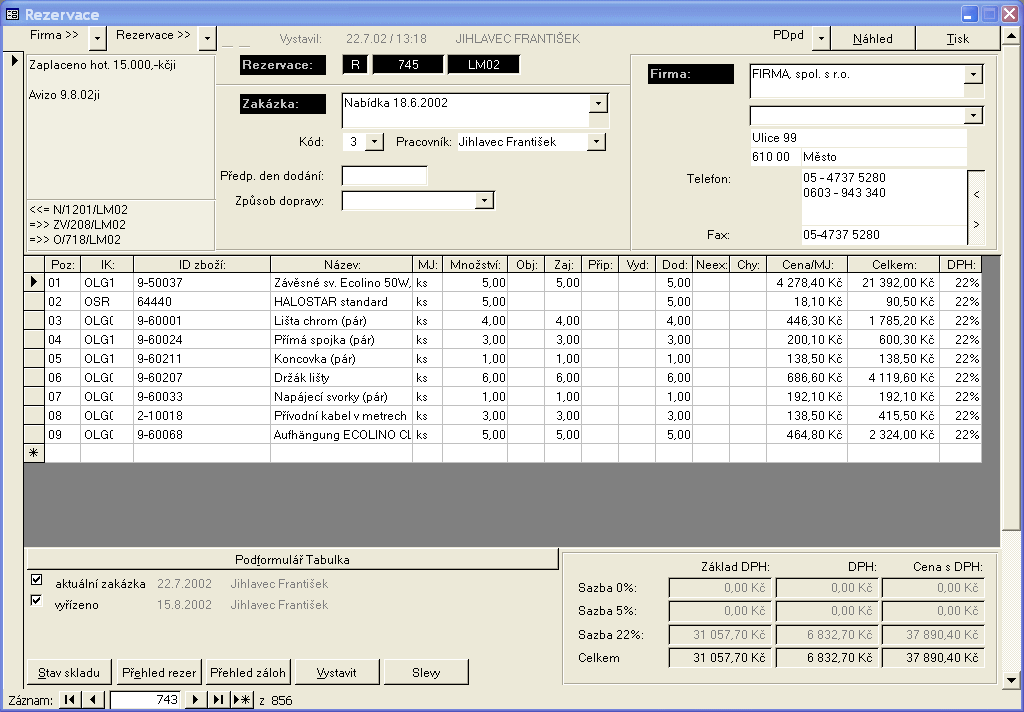Screen dimensions: 1024x712
Task: Click the Podformulář Tabulka header button
Action: pyautogui.click(x=292, y=559)
